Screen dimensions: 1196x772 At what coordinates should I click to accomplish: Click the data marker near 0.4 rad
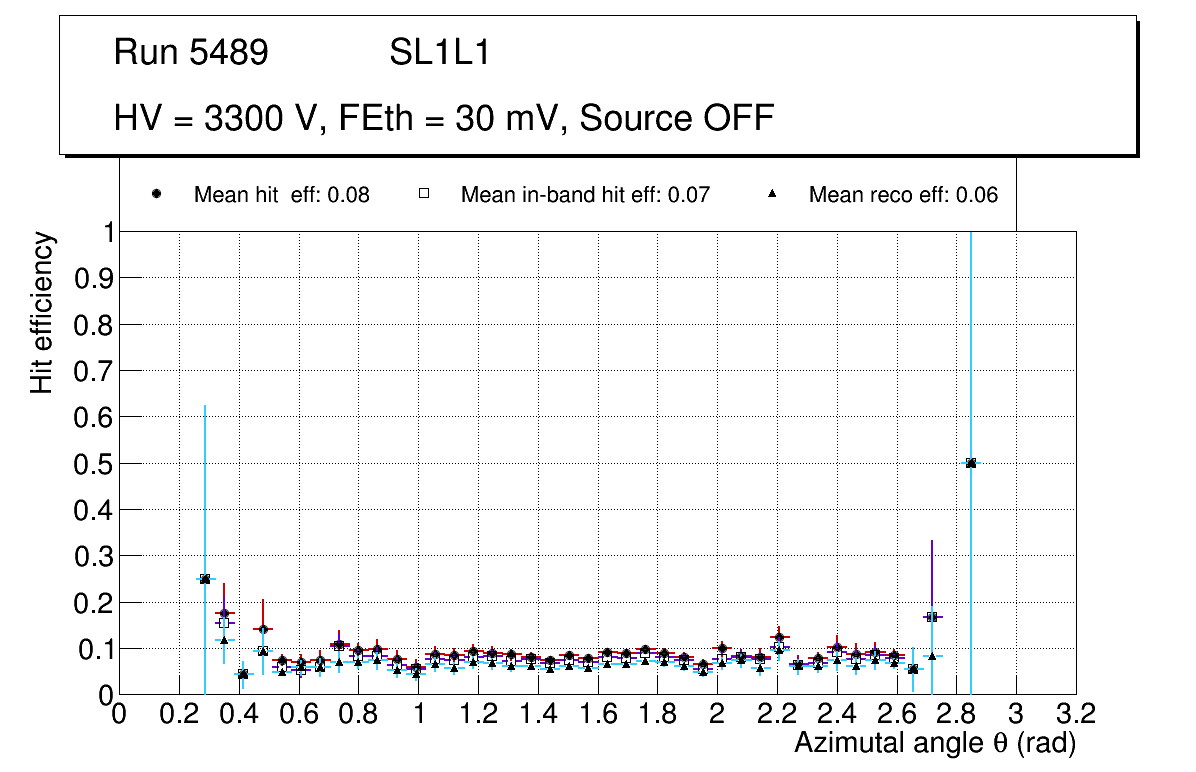pyautogui.click(x=243, y=674)
